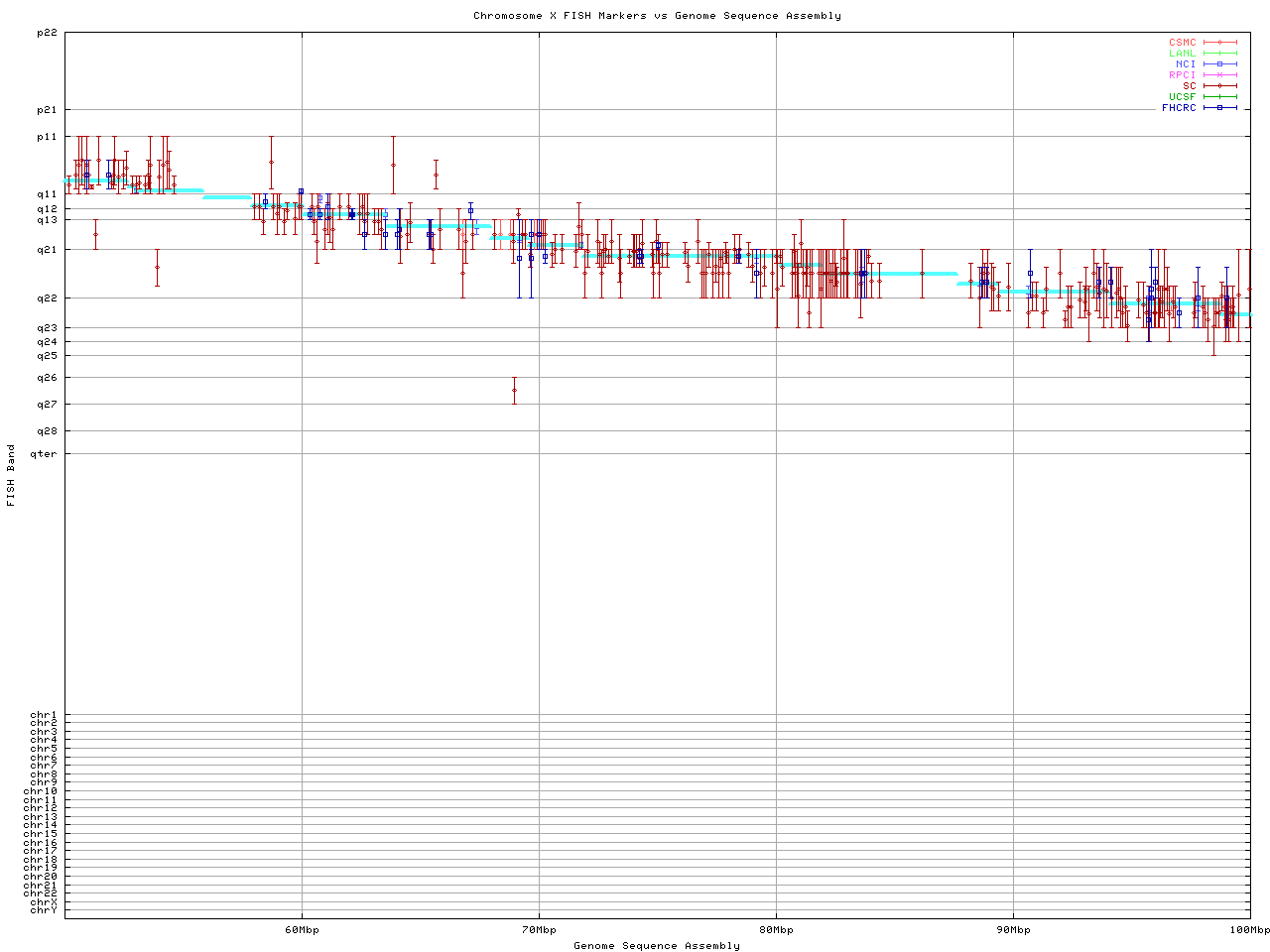Click the UCSF legend marker line
This screenshot has width=1270, height=952.
[x=1219, y=97]
